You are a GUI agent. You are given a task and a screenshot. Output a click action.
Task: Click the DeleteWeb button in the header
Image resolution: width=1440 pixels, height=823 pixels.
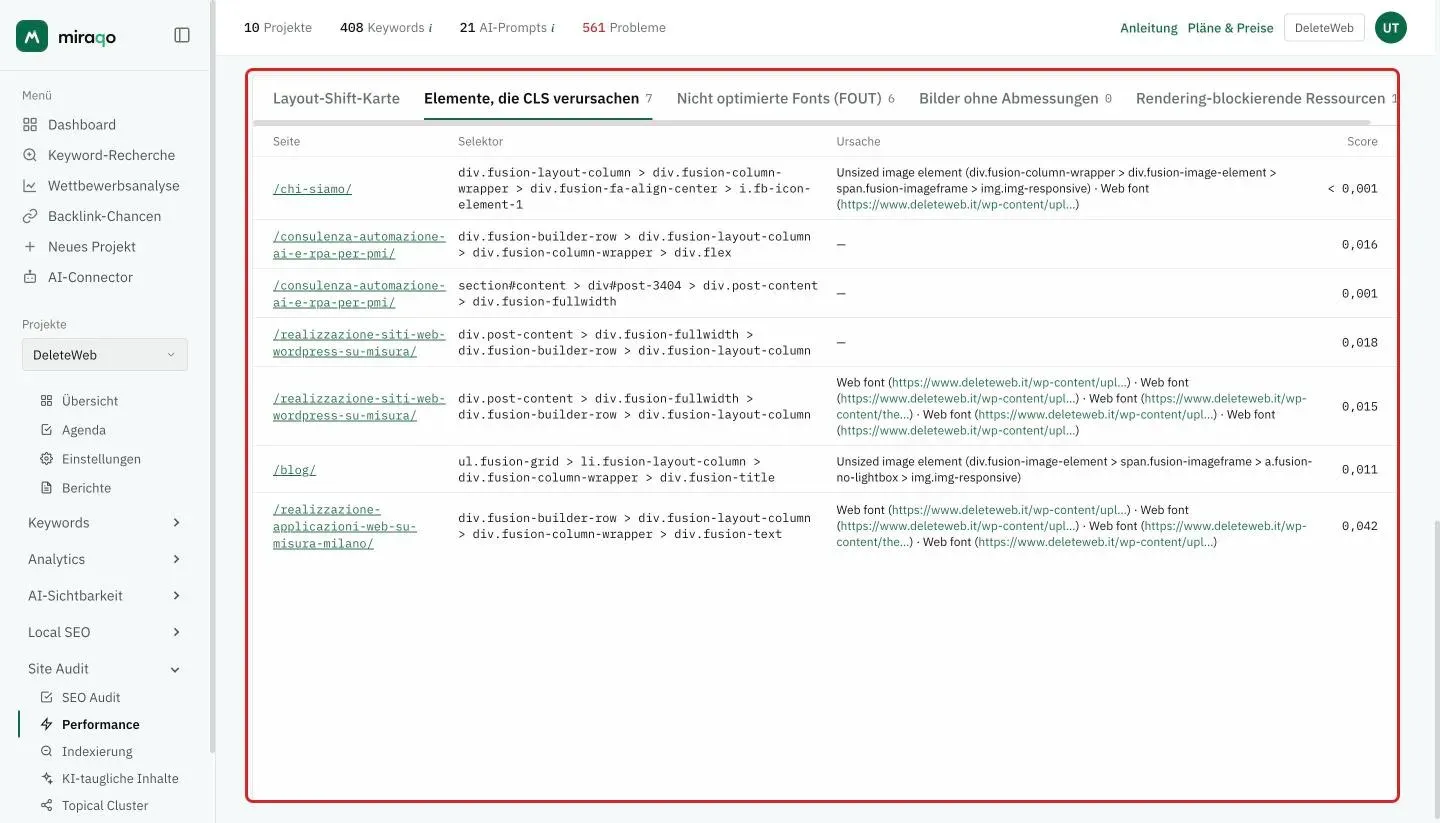pos(1324,28)
